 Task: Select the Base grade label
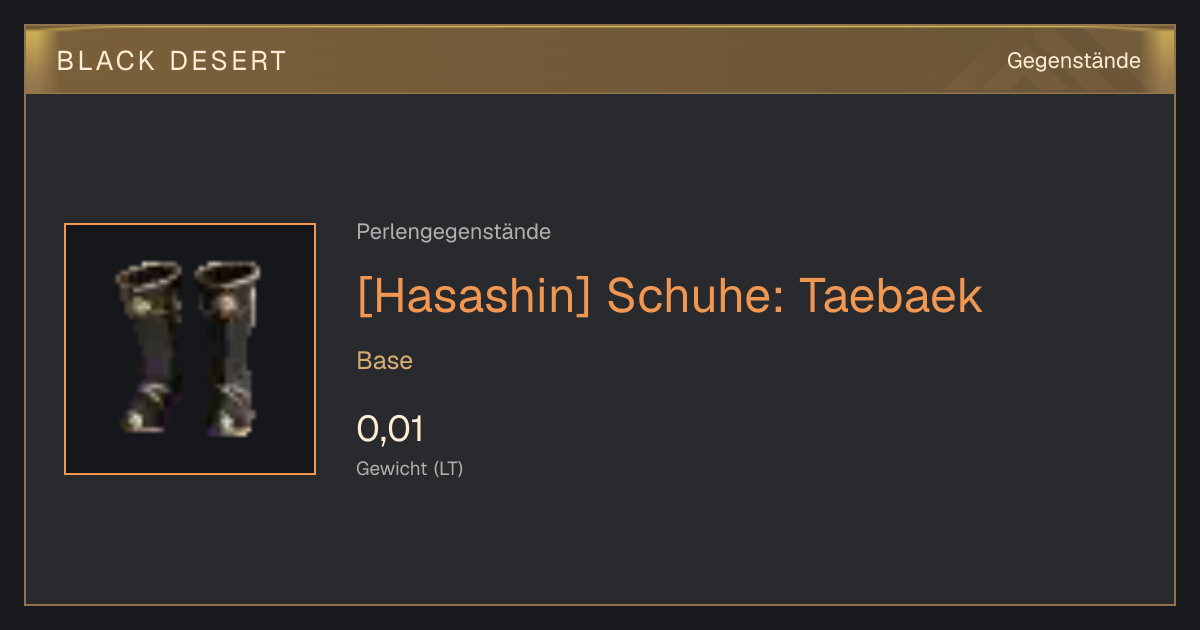(385, 361)
